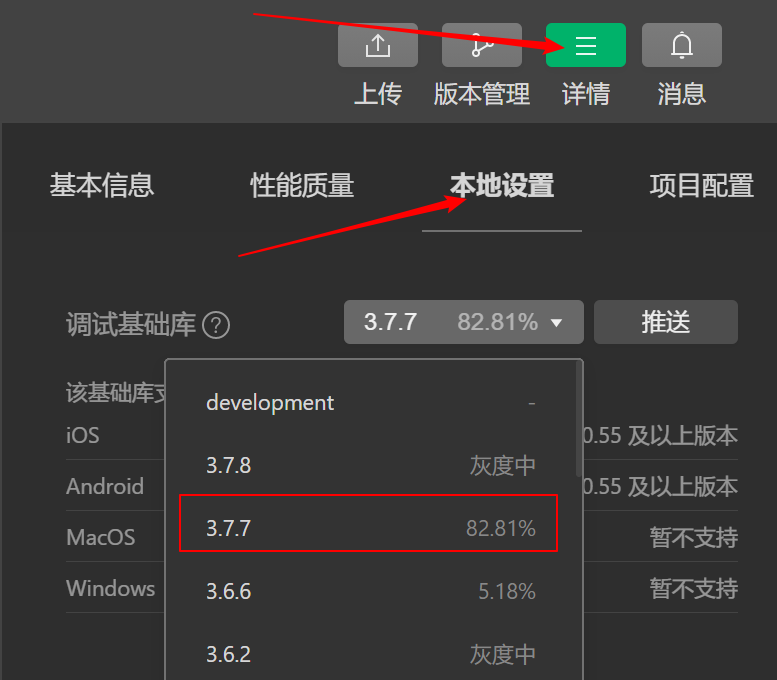This screenshot has height=680, width=777.
Task: Open version management branch icon
Action: (482, 45)
